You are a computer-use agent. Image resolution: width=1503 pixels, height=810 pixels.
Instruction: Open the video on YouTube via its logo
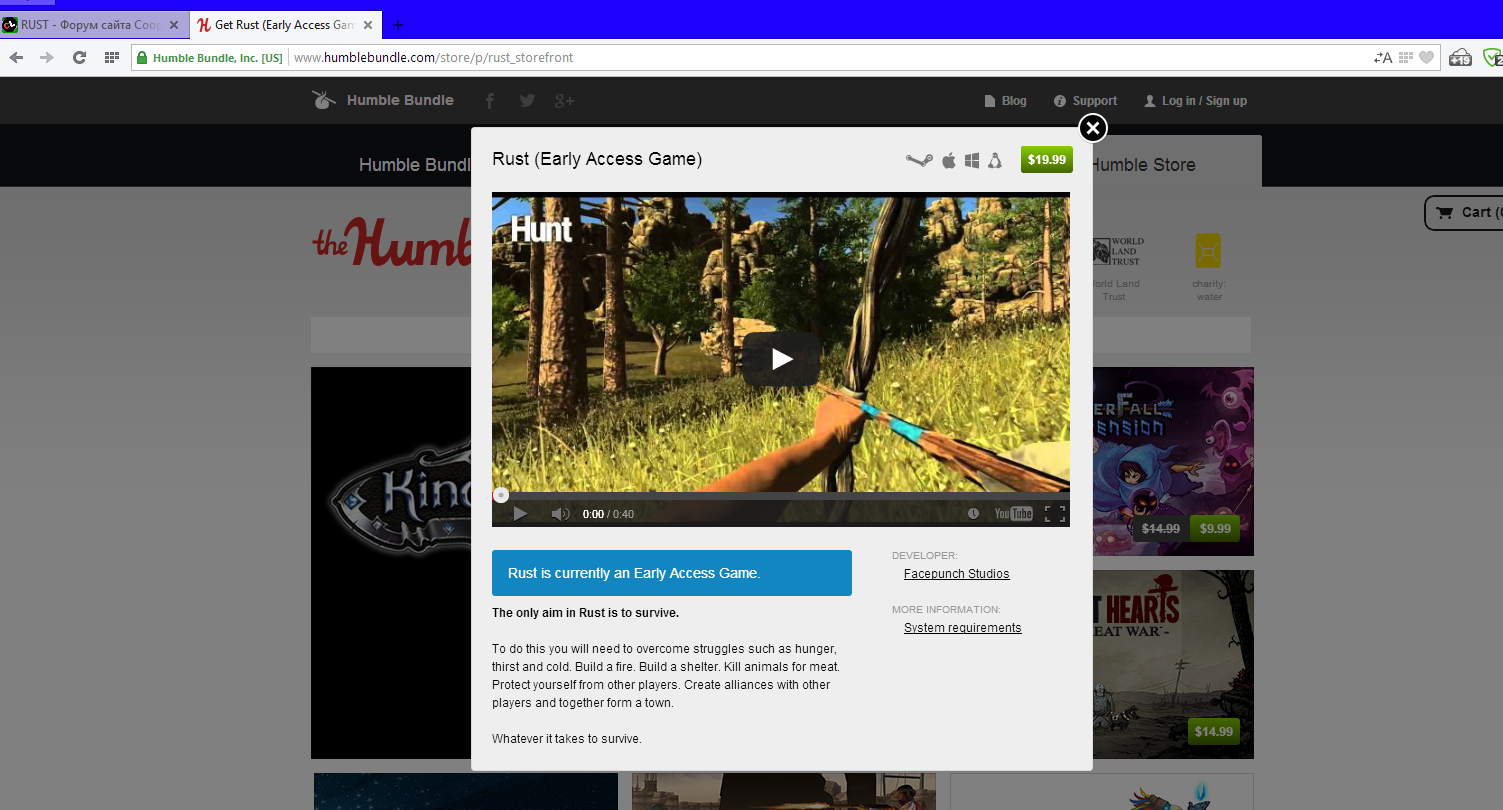pyautogui.click(x=1013, y=514)
